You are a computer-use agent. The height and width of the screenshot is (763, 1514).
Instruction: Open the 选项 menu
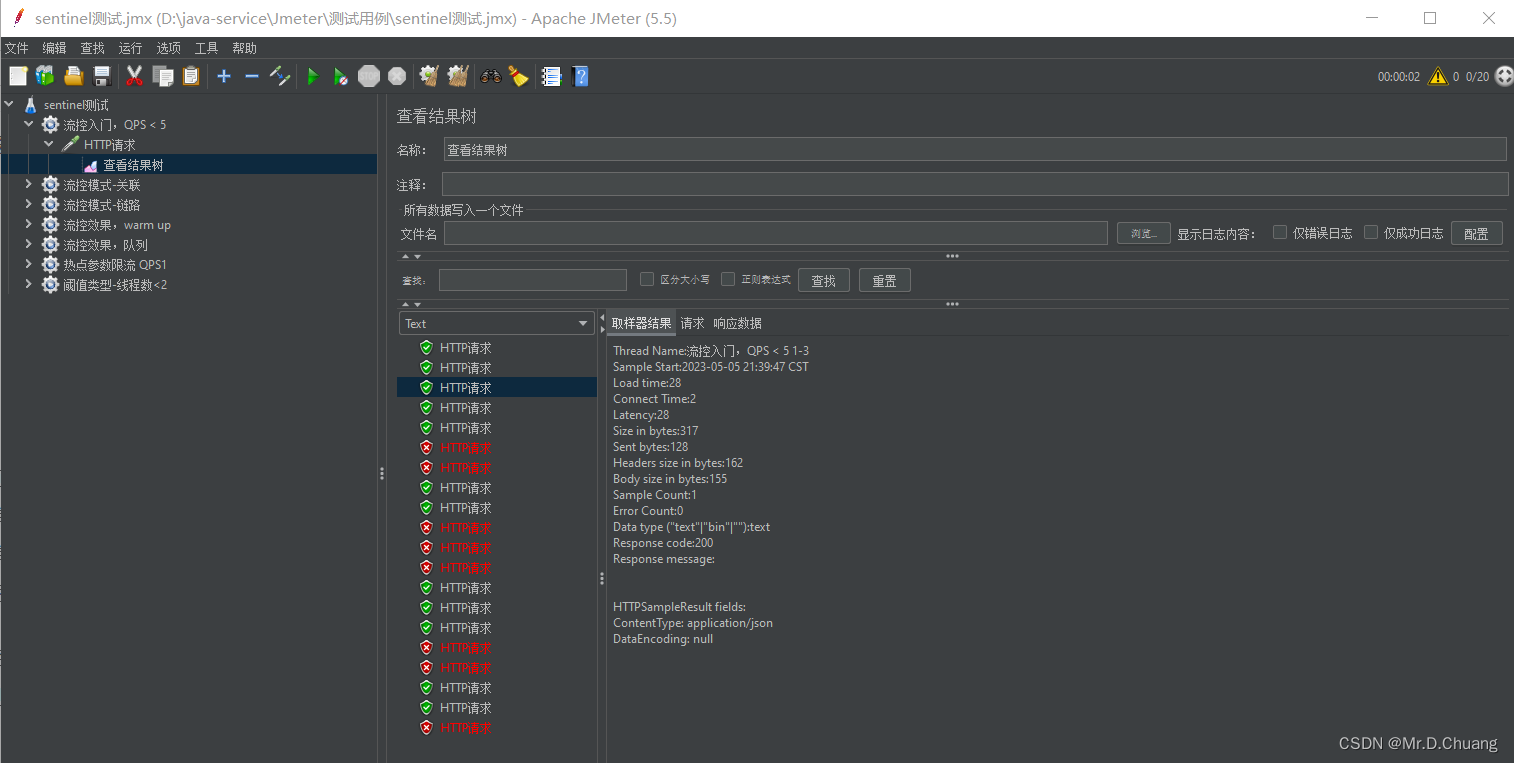click(x=169, y=48)
